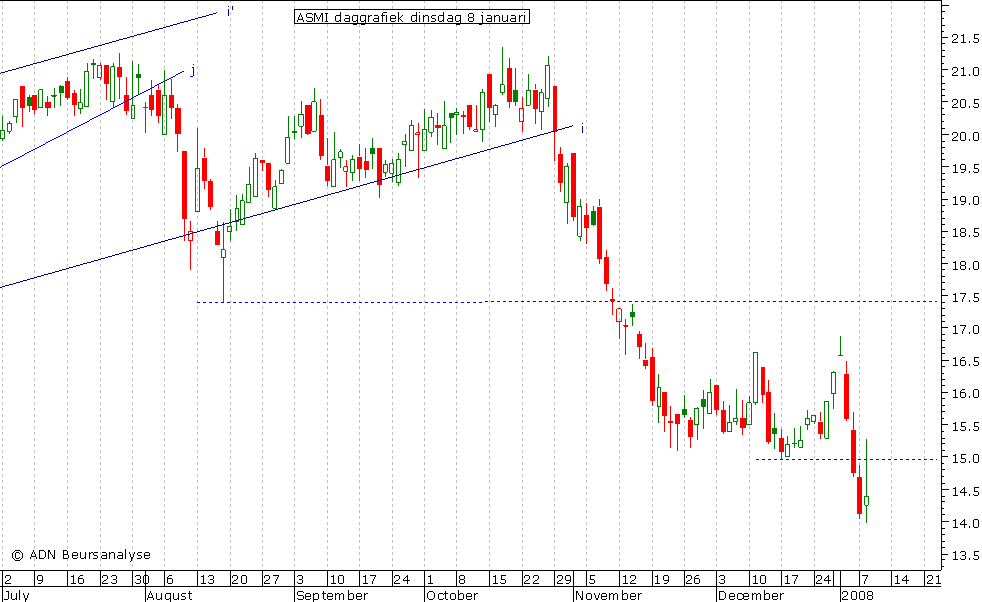This screenshot has width=982, height=602.
Task: Select the "October" month label
Action: pos(452,595)
